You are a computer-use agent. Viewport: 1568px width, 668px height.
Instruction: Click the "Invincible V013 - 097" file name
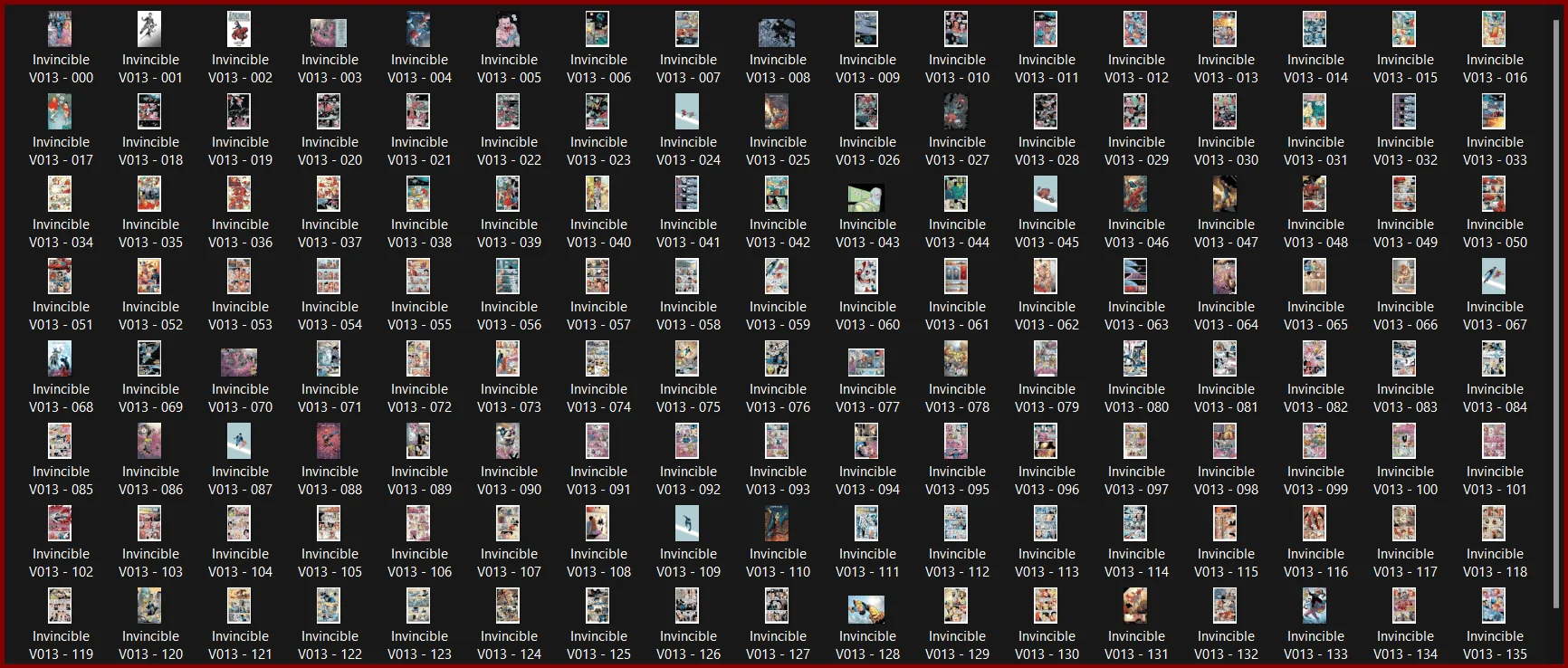pyautogui.click(x=1136, y=481)
